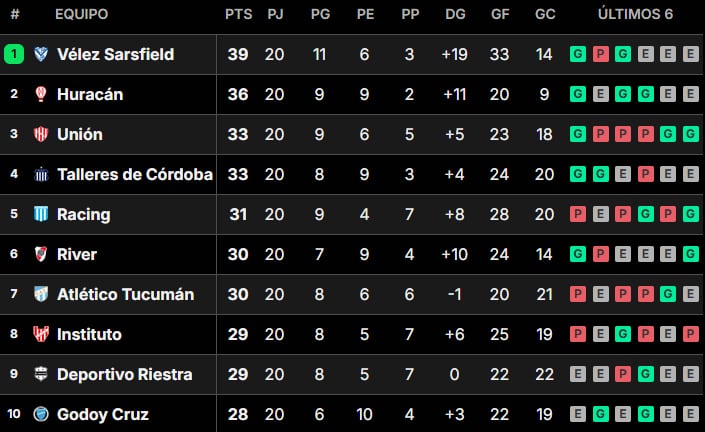Click the Huracán balloon crest icon
Viewport: 705px width, 432px height.
pos(41,94)
